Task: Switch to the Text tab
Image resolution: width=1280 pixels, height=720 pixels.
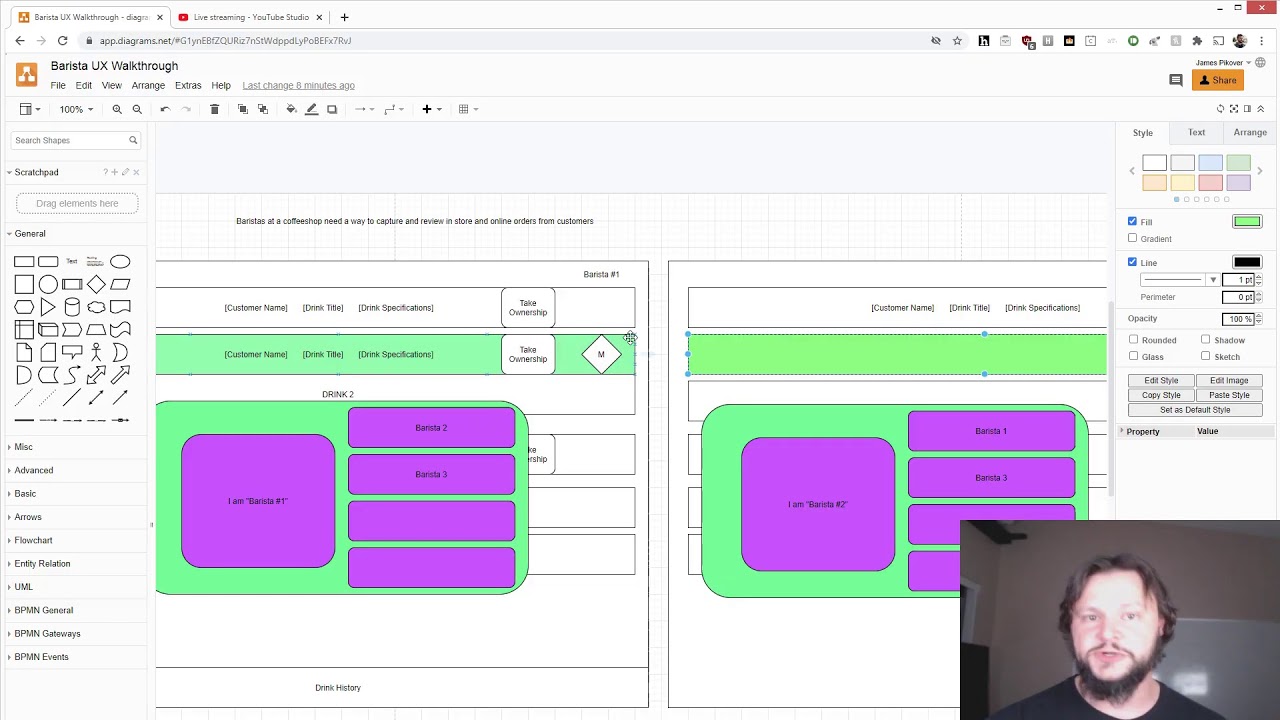Action: (1196, 132)
